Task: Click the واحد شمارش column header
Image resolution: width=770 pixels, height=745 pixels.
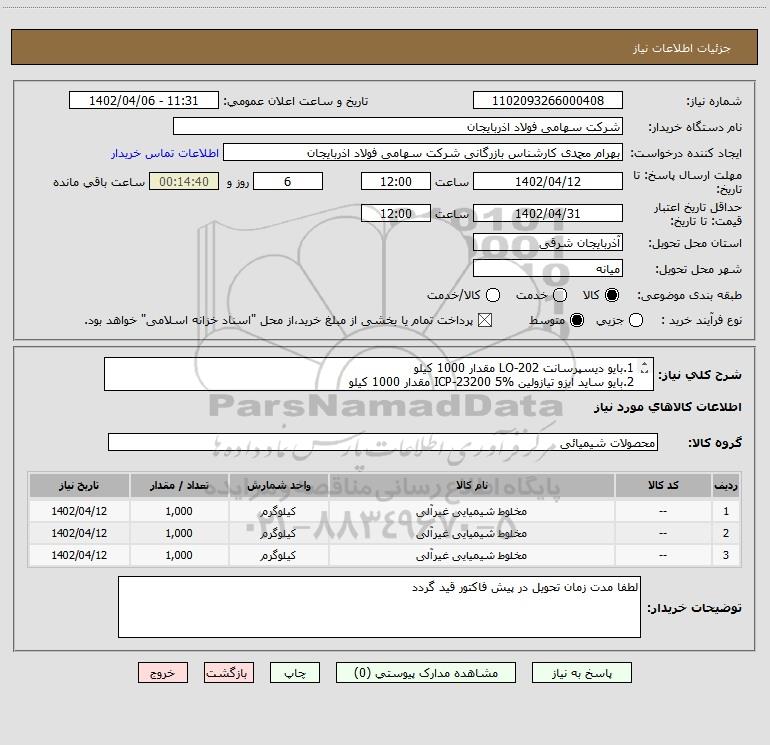Action: coord(278,485)
